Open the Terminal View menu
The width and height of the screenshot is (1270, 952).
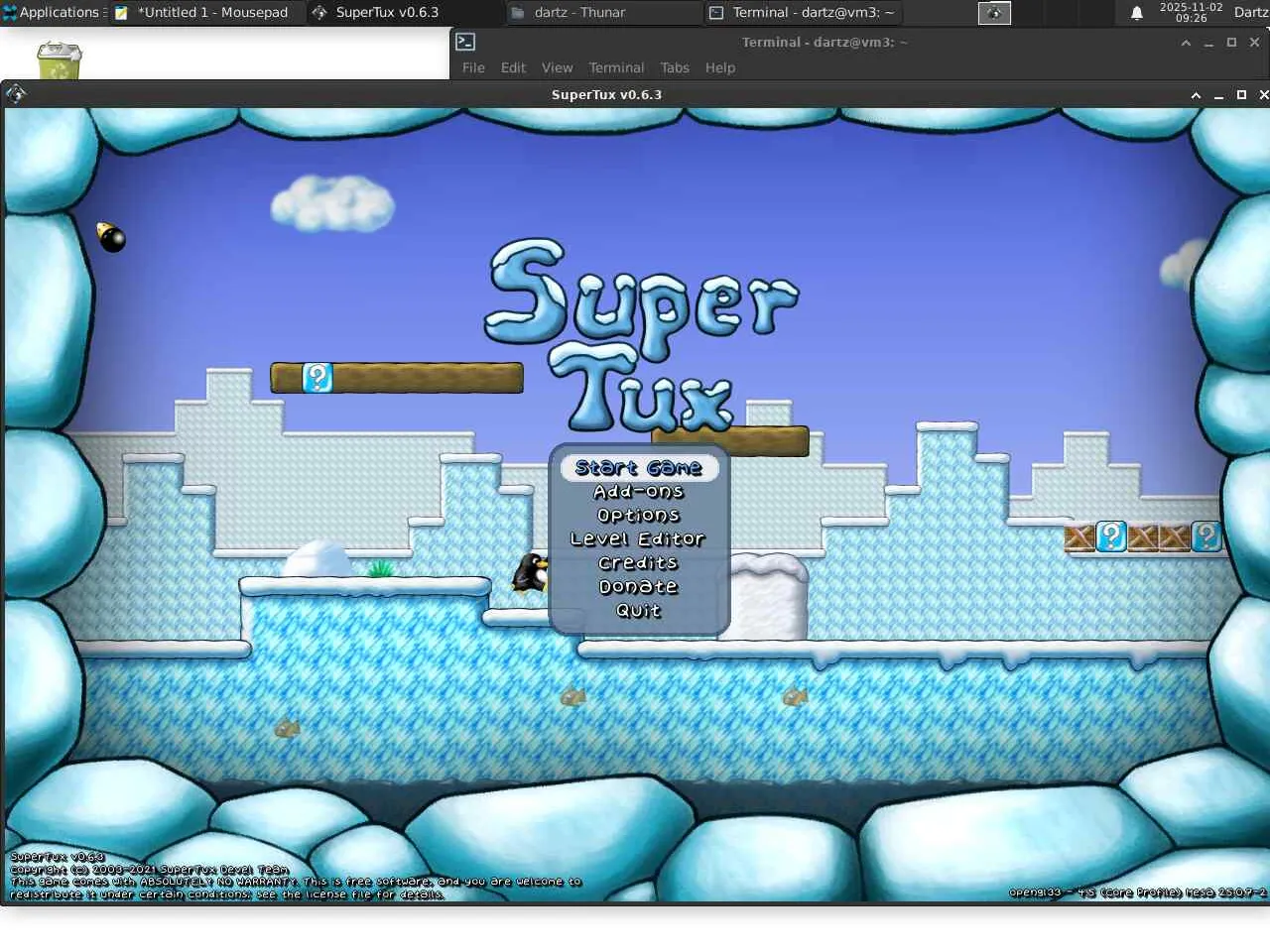point(557,67)
